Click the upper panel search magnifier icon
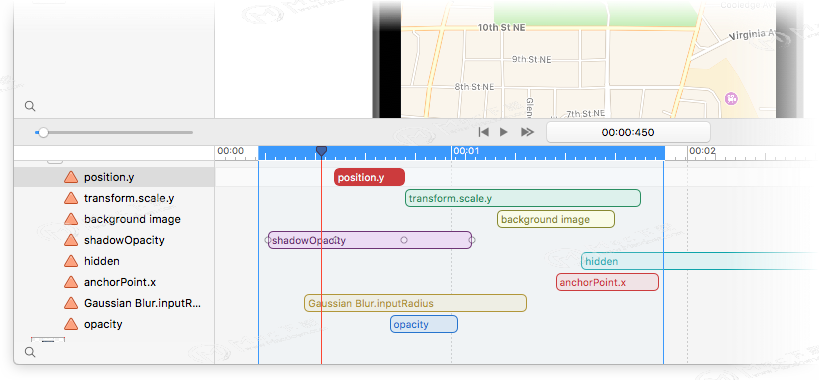 (30, 106)
